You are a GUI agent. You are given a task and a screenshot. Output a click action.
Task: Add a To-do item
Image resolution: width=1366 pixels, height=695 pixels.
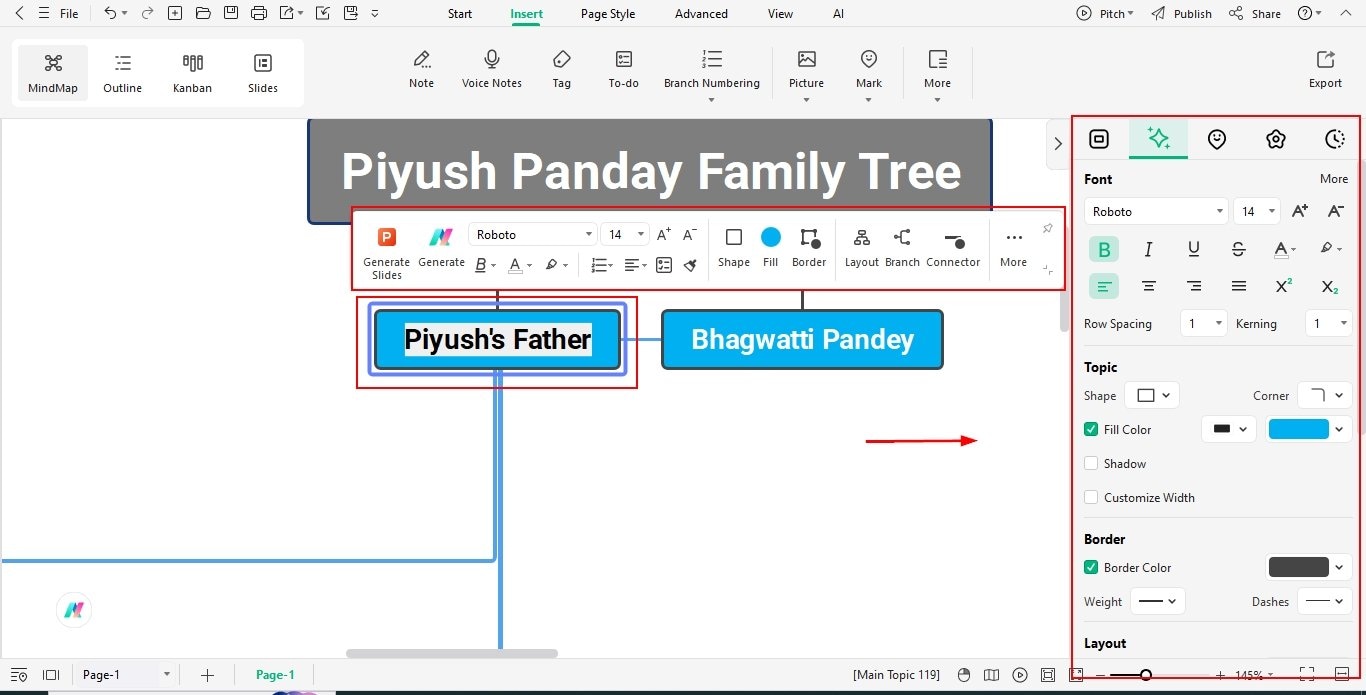click(624, 70)
